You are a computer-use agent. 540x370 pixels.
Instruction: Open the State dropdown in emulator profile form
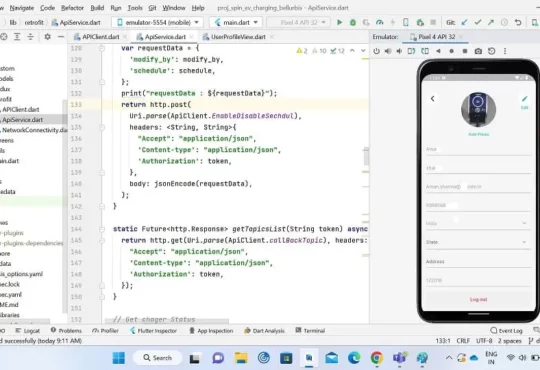(478, 242)
